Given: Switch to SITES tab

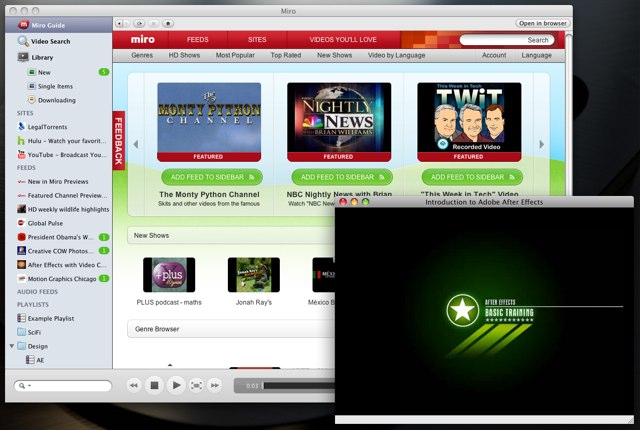Looking at the screenshot, I should pyautogui.click(x=257, y=40).
